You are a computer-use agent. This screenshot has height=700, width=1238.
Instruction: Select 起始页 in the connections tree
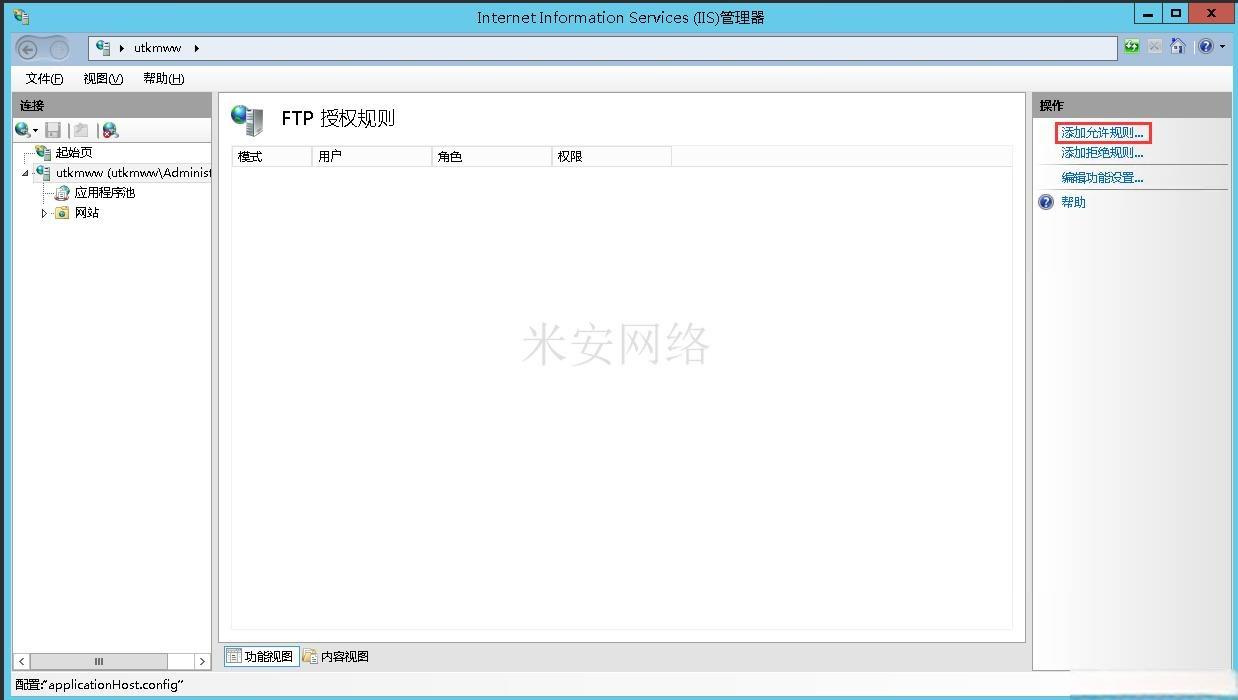(x=73, y=153)
